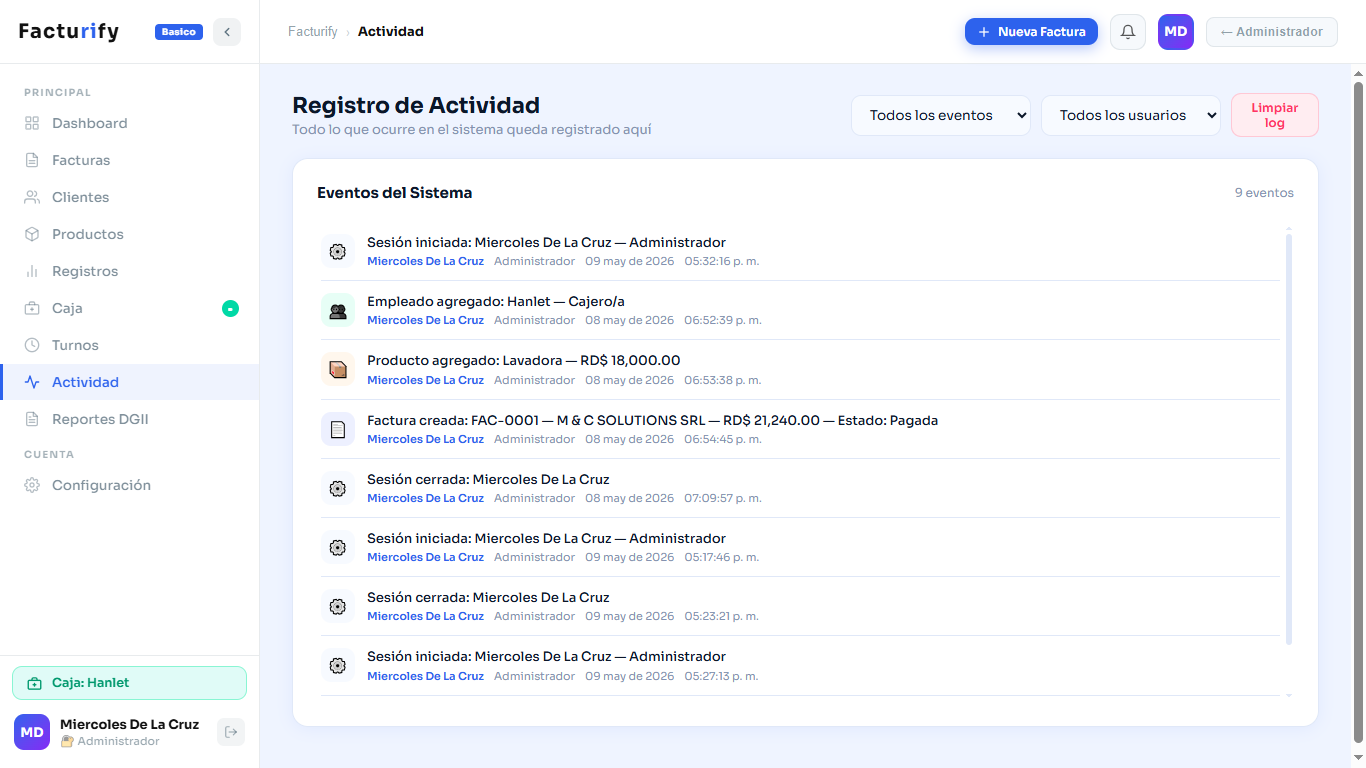1366x768 pixels.
Task: Click 'Producto agregado: Lavadora' event text
Action: 523,360
